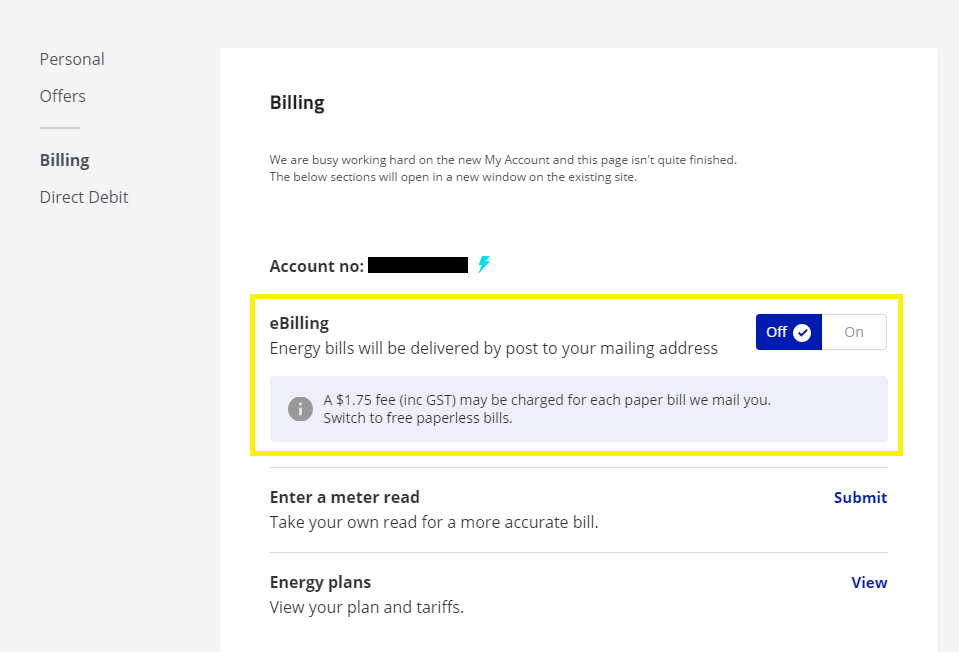
Task: Switch eBilling to On
Action: [x=854, y=332]
